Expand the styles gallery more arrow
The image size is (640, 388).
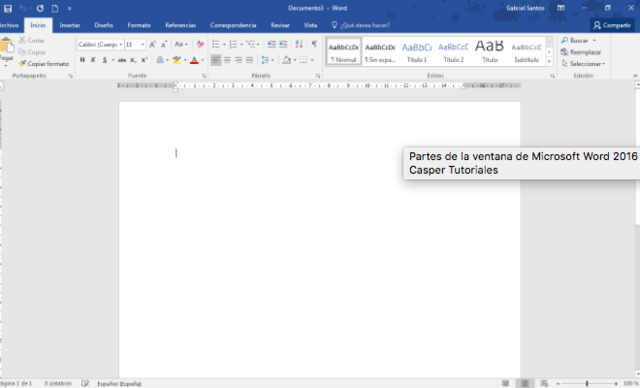549,62
